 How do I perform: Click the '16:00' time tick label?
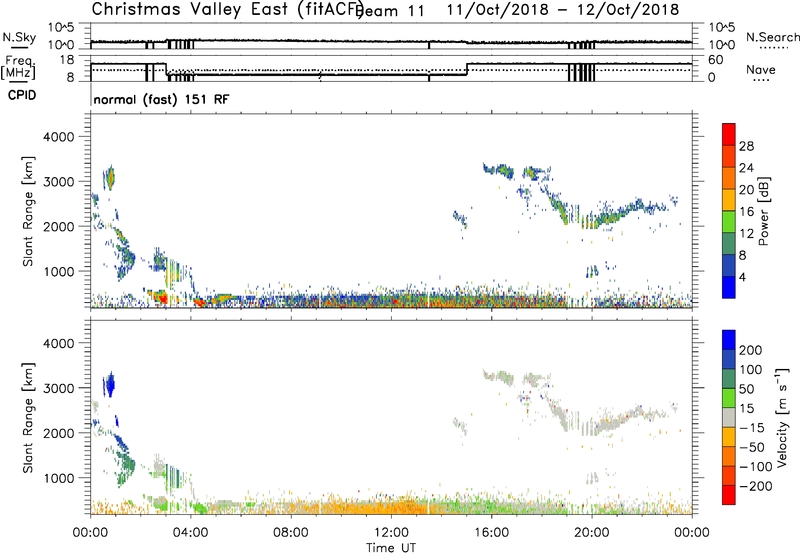coord(491,533)
